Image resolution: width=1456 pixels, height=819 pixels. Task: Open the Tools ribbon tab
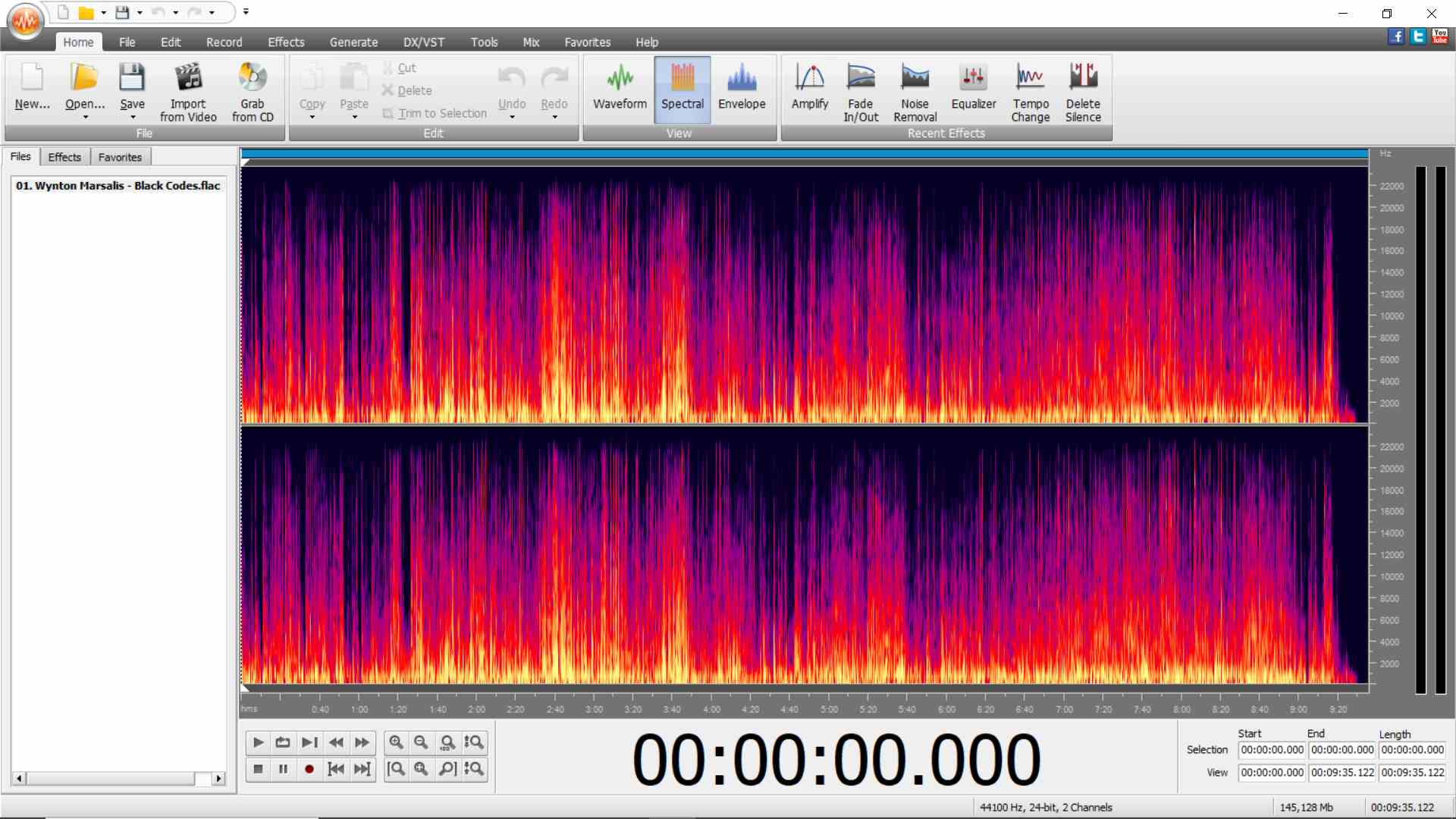click(484, 42)
